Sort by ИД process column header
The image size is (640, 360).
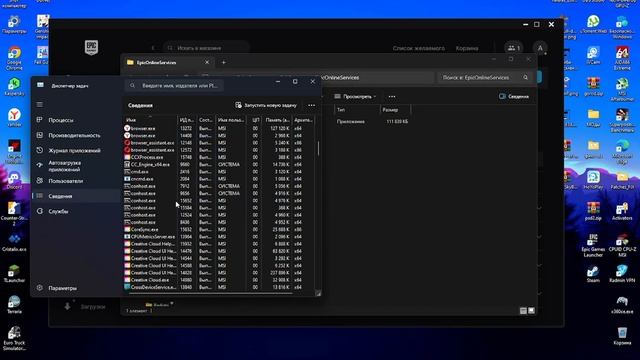(187, 120)
